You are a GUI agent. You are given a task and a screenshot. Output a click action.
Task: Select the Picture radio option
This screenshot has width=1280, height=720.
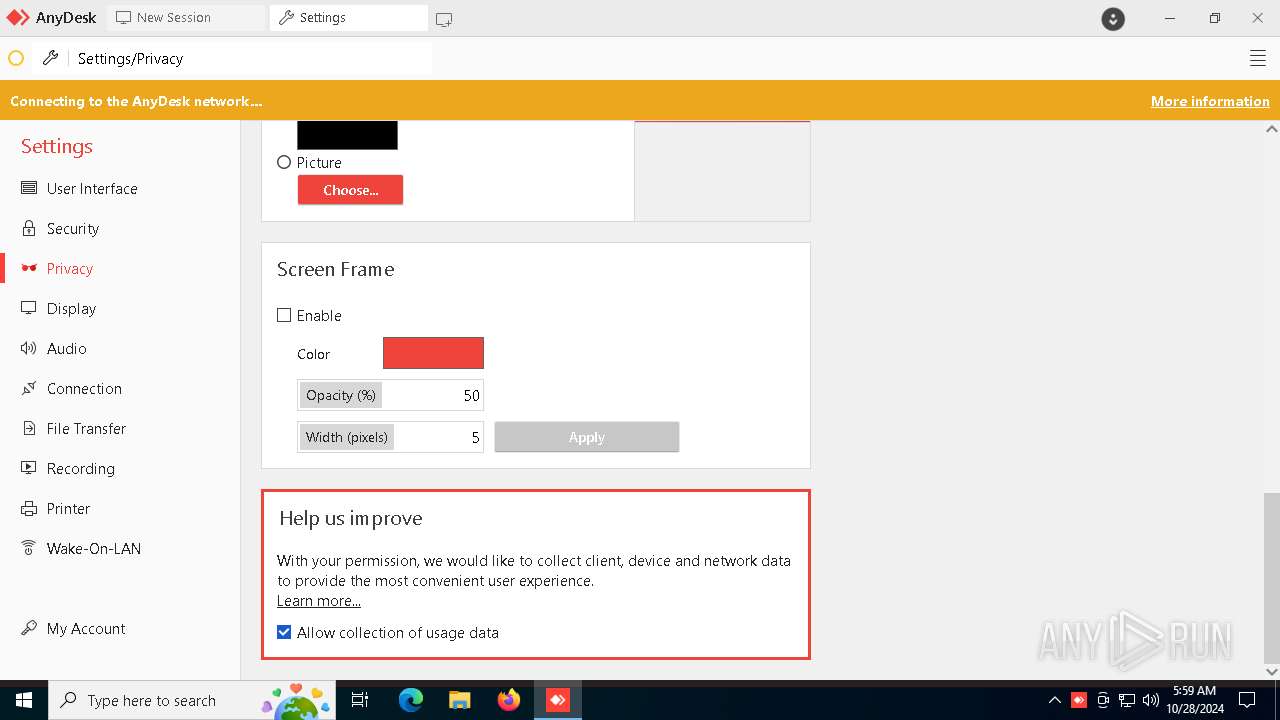pyautogui.click(x=284, y=162)
